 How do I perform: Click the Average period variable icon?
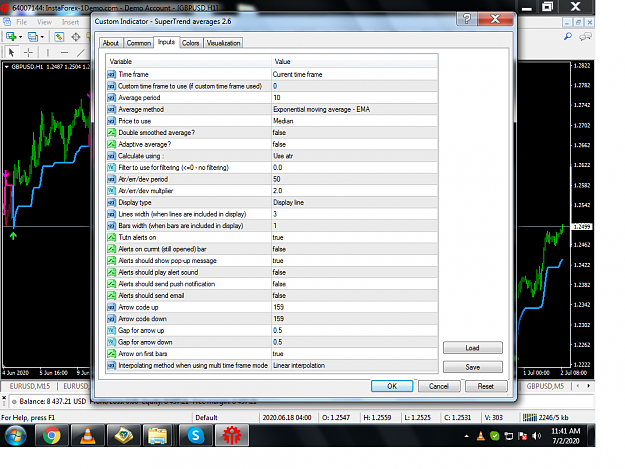click(112, 98)
